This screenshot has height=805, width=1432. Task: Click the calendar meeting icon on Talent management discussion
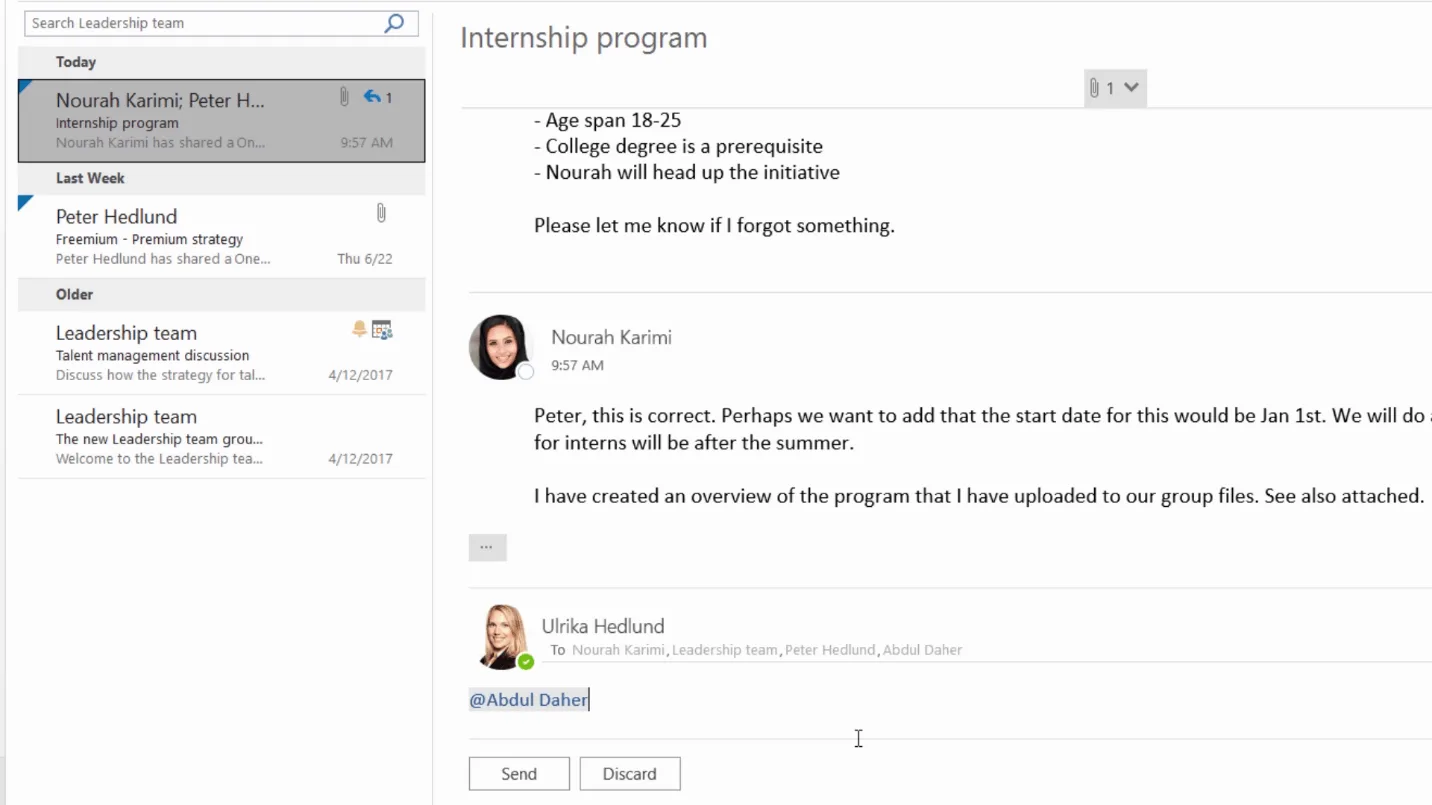click(382, 330)
